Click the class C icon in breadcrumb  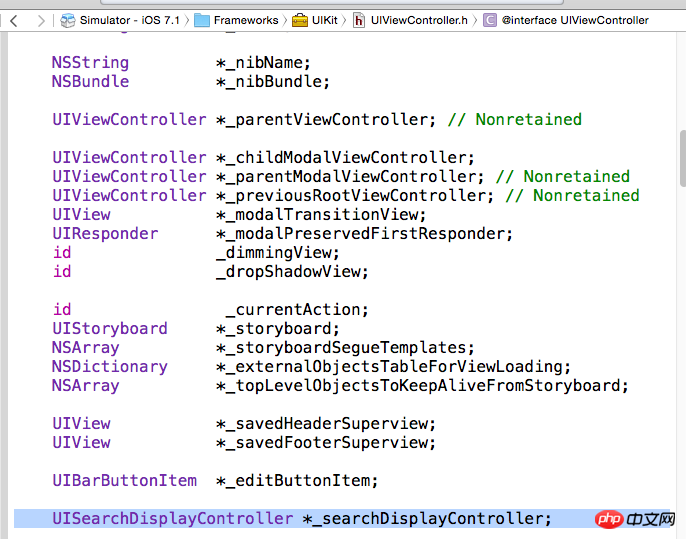pyautogui.click(x=490, y=21)
